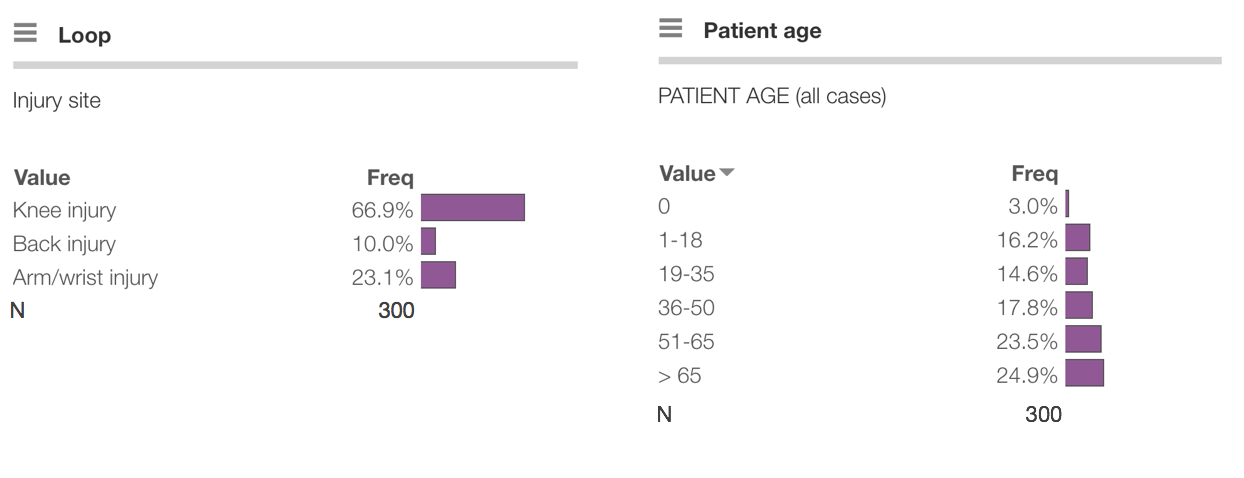
Task: Select the Back injury row label
Action: [x=64, y=244]
